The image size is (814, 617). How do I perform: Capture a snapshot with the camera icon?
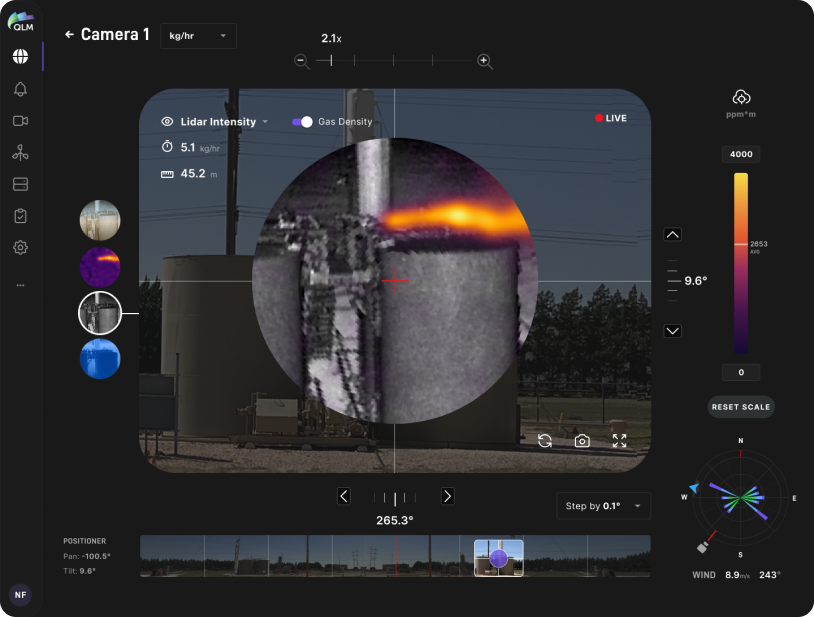(582, 441)
